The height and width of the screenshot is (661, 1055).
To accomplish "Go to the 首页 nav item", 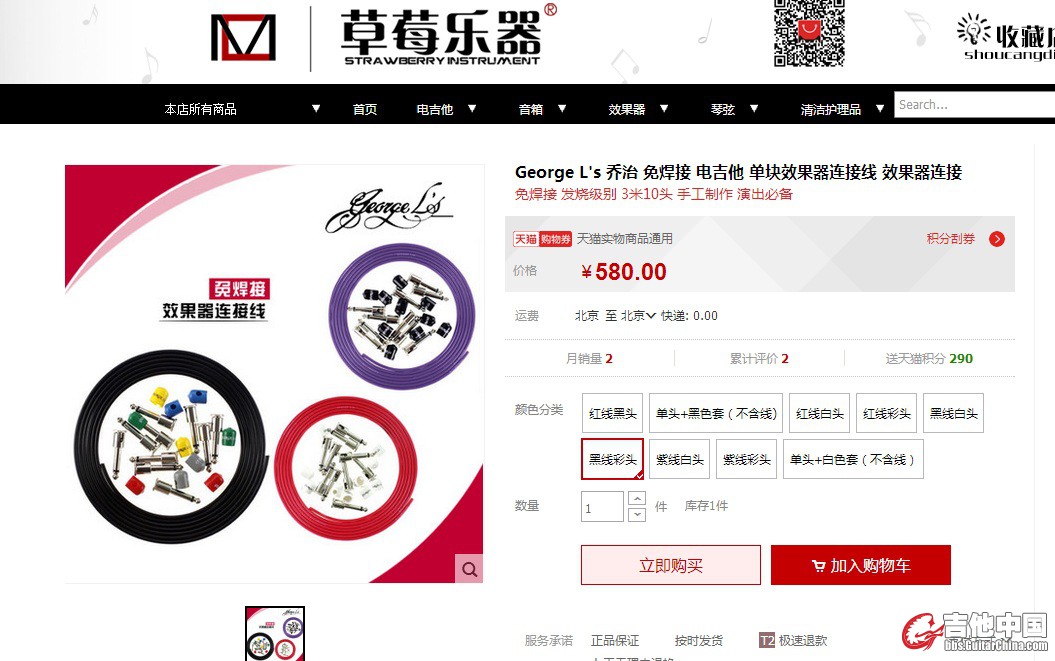I will point(365,109).
